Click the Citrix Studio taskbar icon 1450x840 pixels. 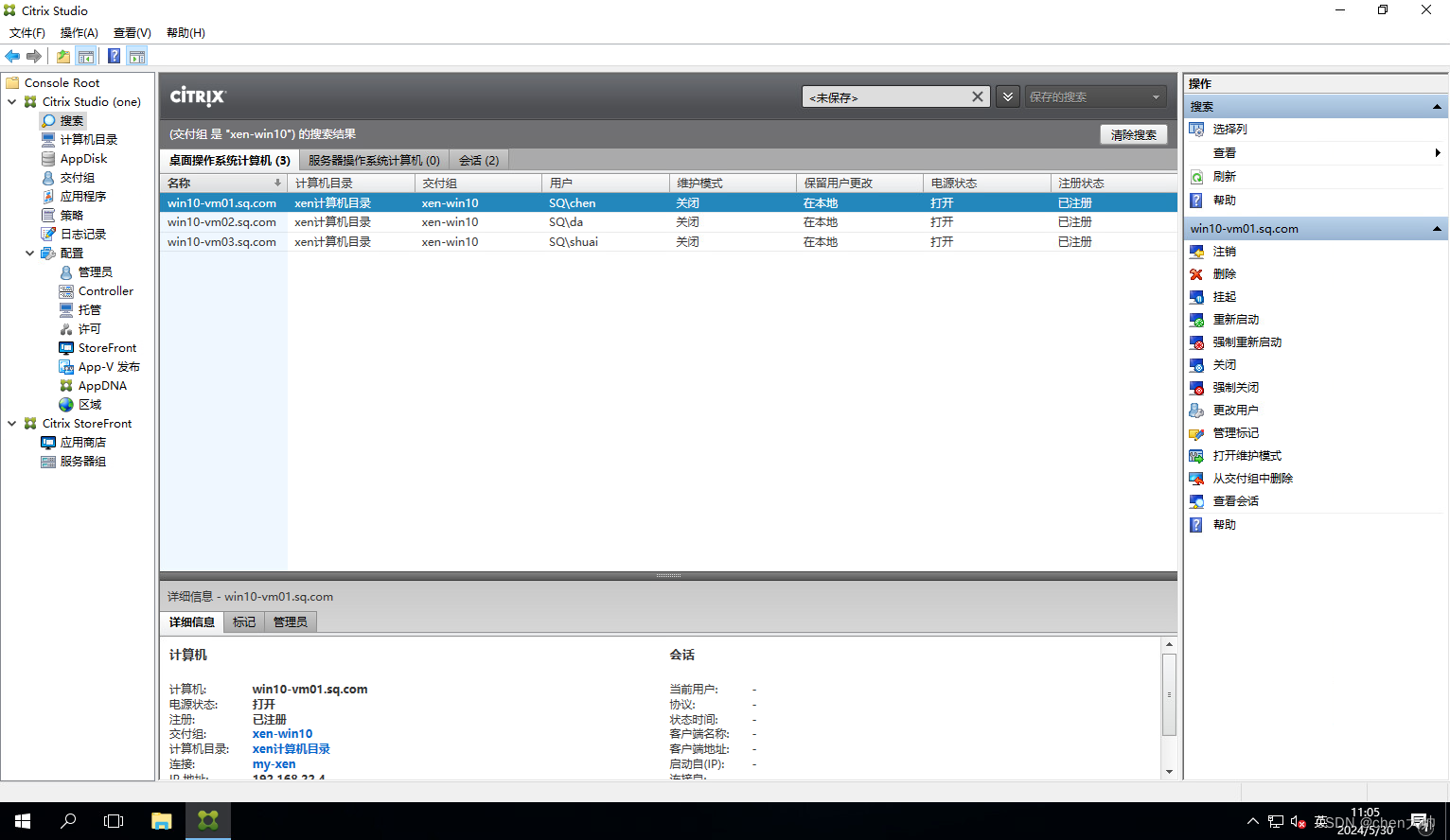coord(207,821)
